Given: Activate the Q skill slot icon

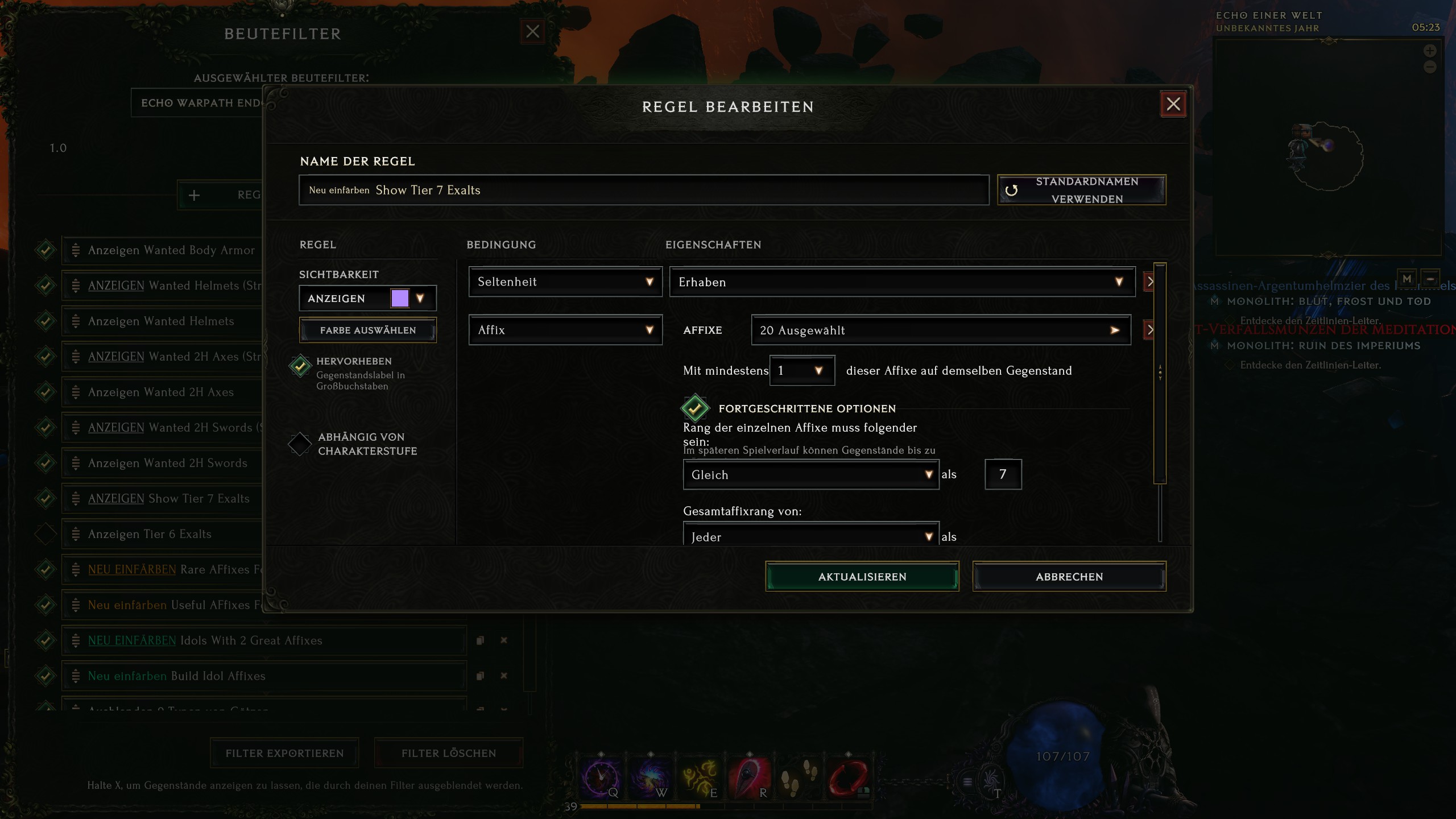Looking at the screenshot, I should (x=600, y=777).
